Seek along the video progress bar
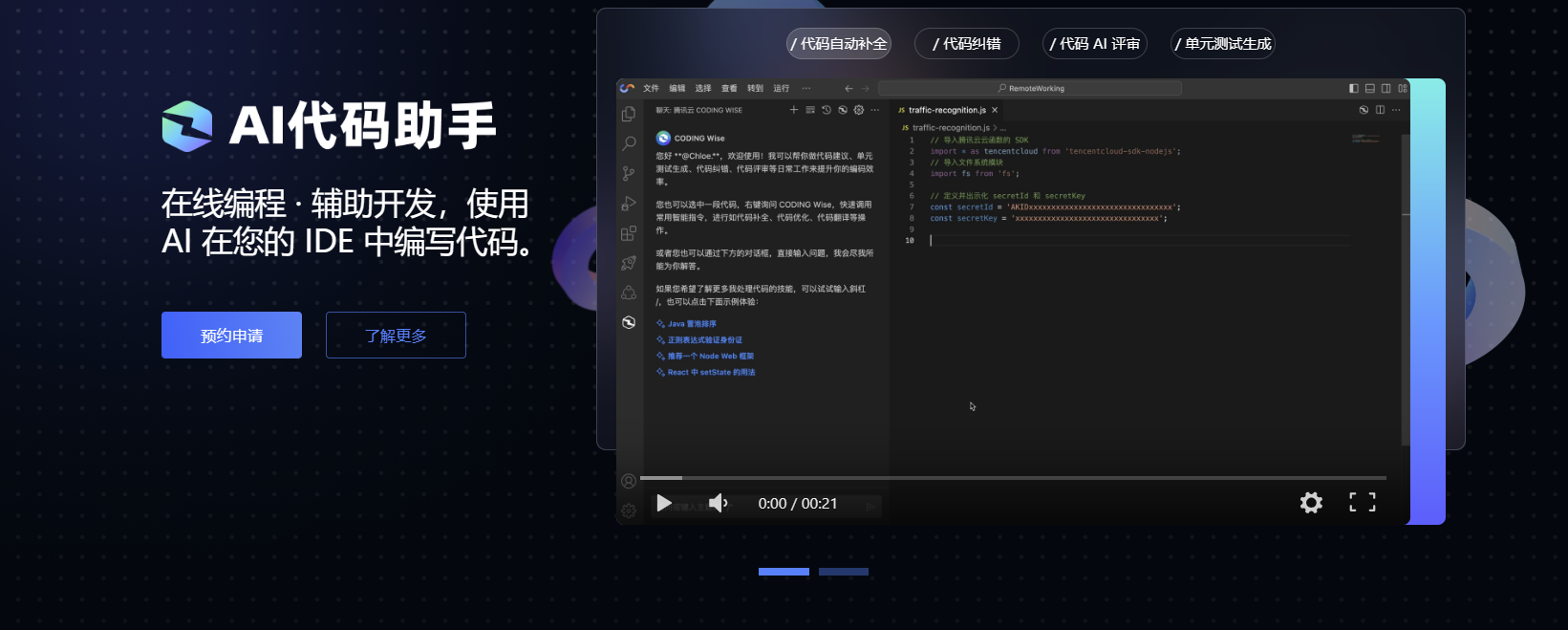Image resolution: width=1568 pixels, height=630 pixels. (x=1013, y=477)
